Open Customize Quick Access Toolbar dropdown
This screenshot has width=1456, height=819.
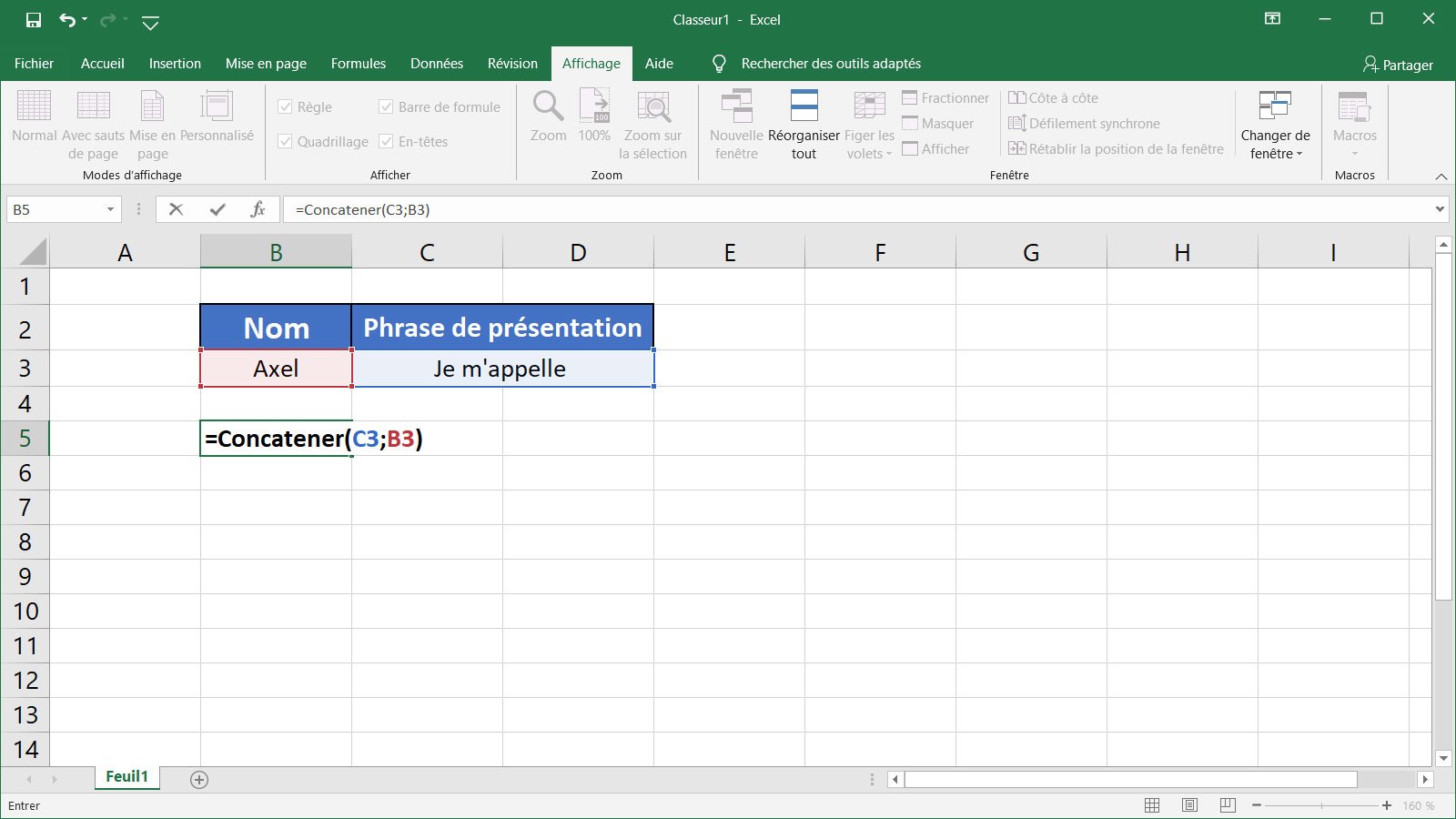tap(151, 22)
